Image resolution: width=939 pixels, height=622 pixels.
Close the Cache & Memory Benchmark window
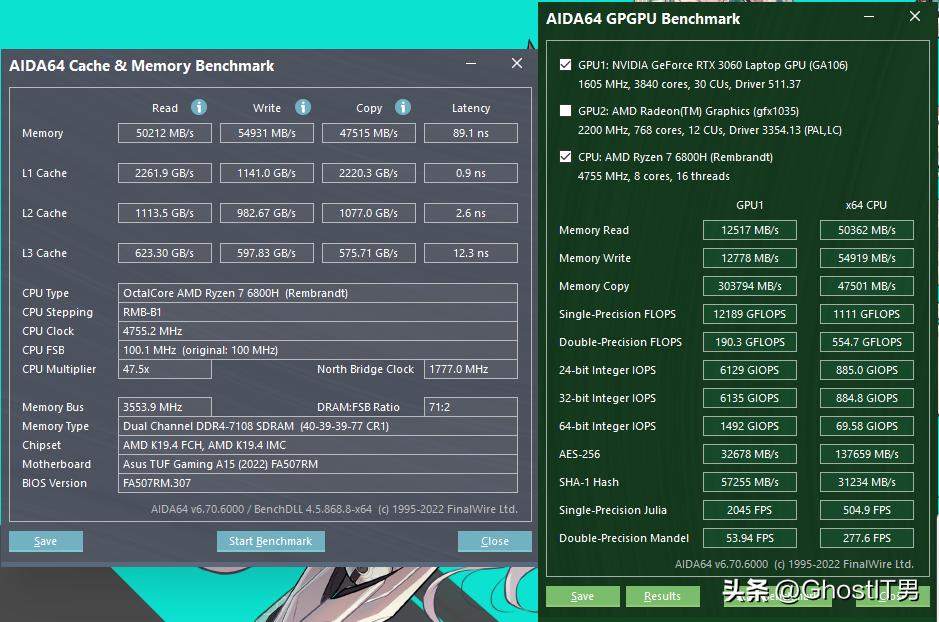pos(516,64)
